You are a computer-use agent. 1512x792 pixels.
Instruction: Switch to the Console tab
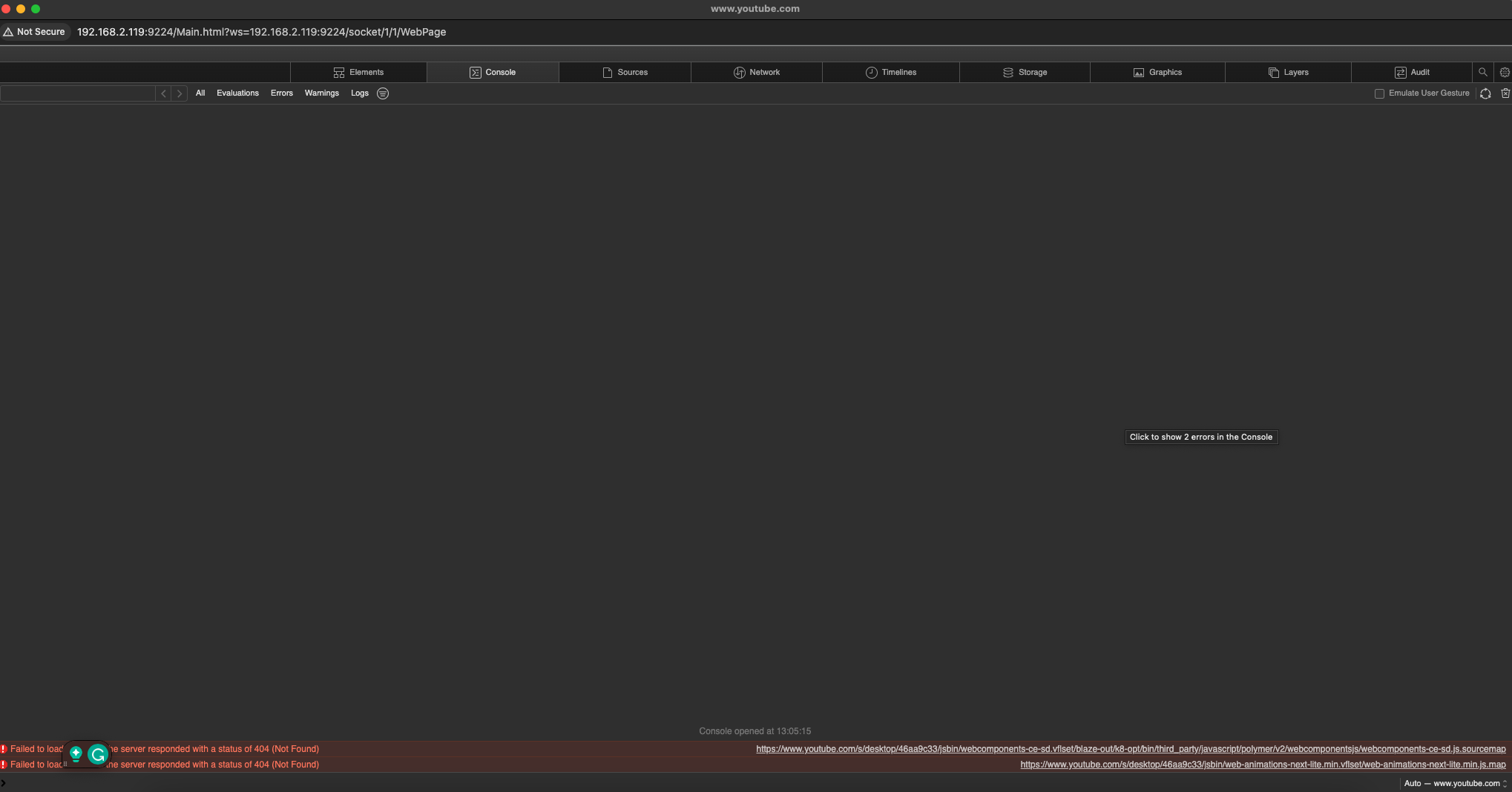(493, 72)
